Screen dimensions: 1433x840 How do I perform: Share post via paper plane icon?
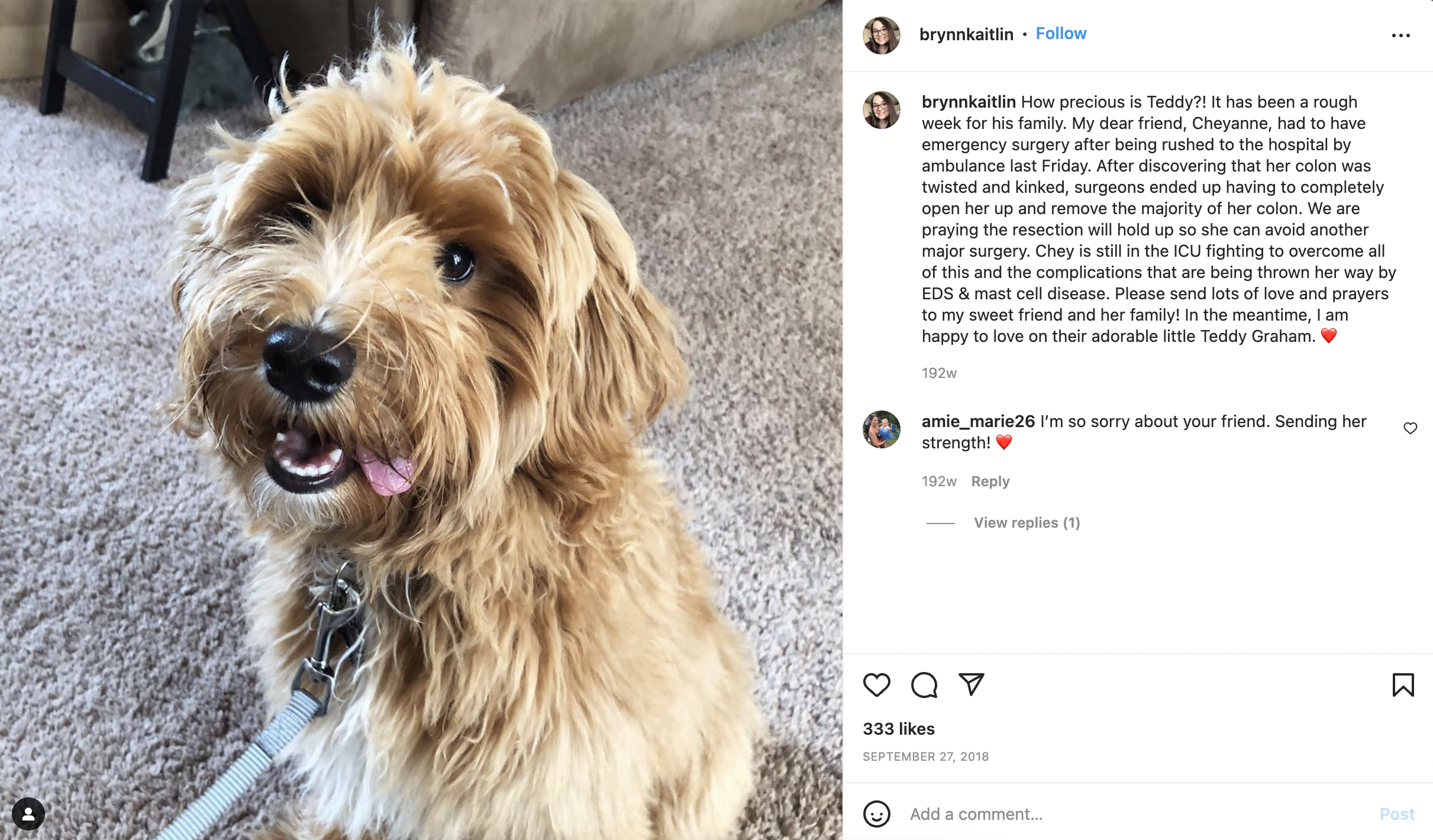click(x=971, y=684)
